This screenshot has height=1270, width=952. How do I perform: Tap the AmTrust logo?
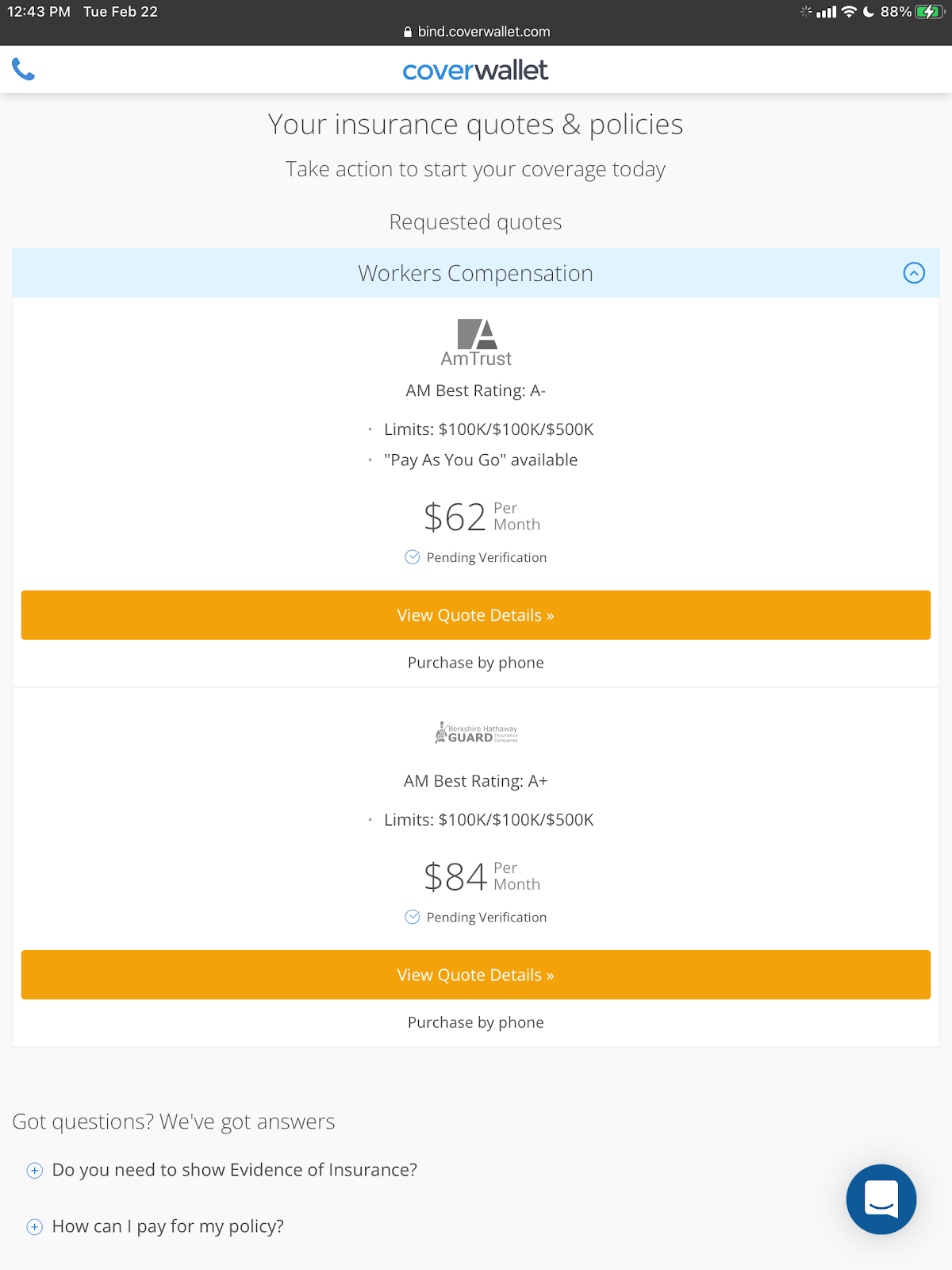[476, 343]
